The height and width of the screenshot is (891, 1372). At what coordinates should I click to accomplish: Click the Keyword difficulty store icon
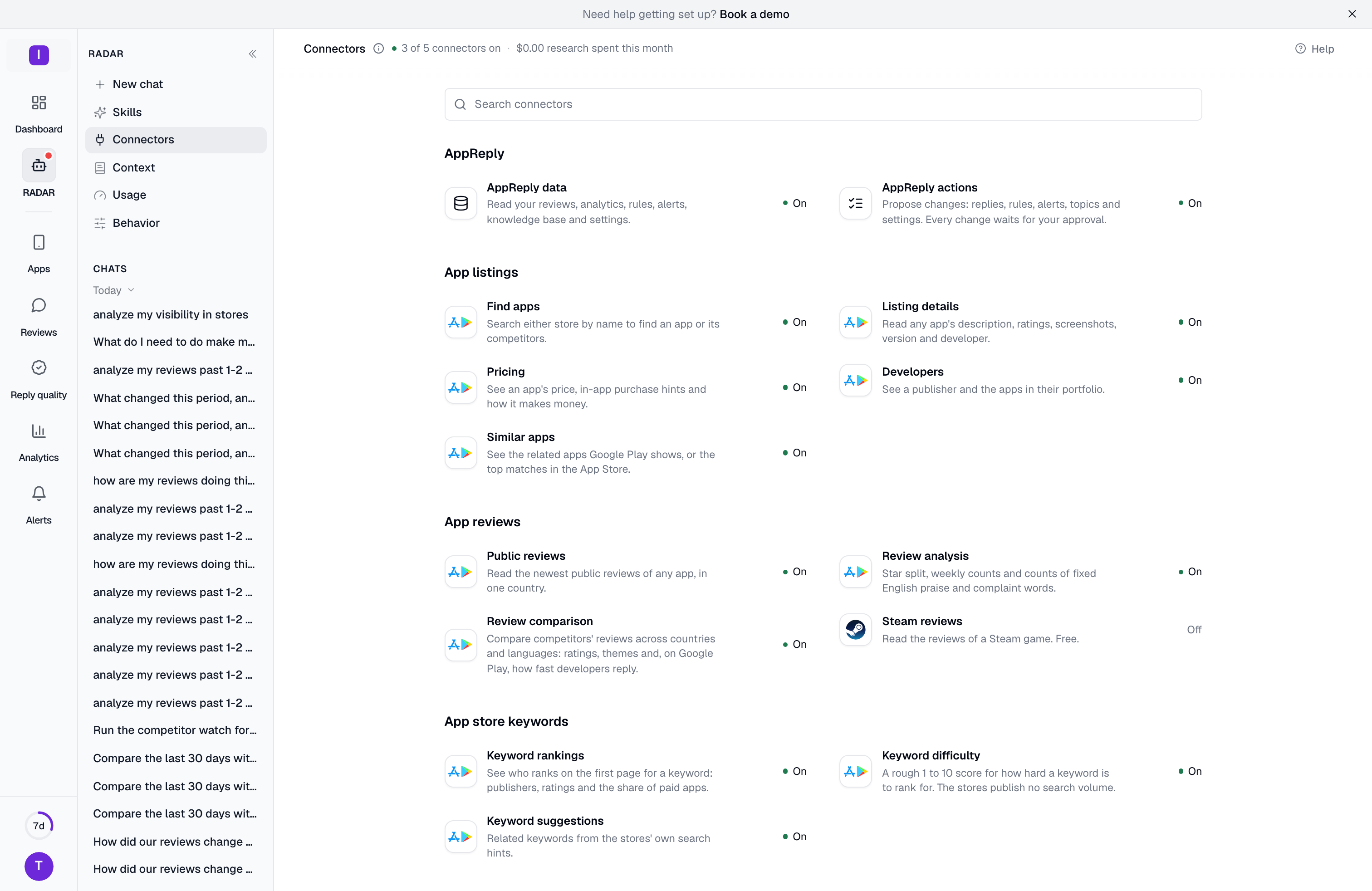point(856,771)
